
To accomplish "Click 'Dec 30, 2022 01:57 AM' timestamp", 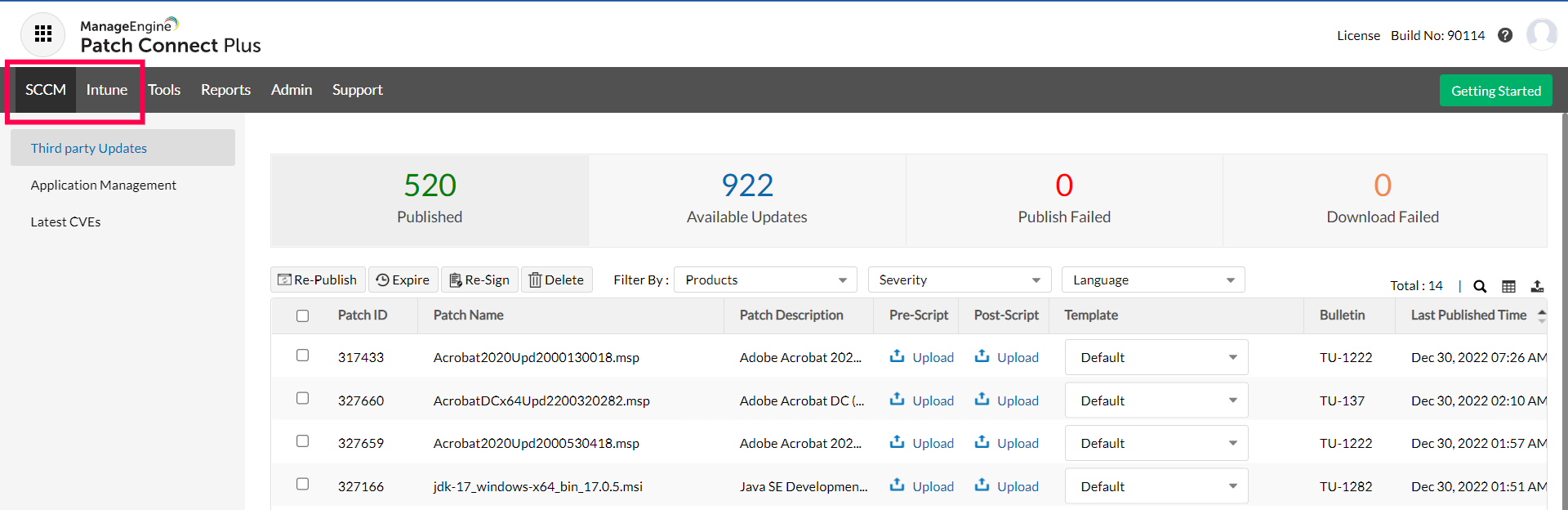I will pos(1479,443).
